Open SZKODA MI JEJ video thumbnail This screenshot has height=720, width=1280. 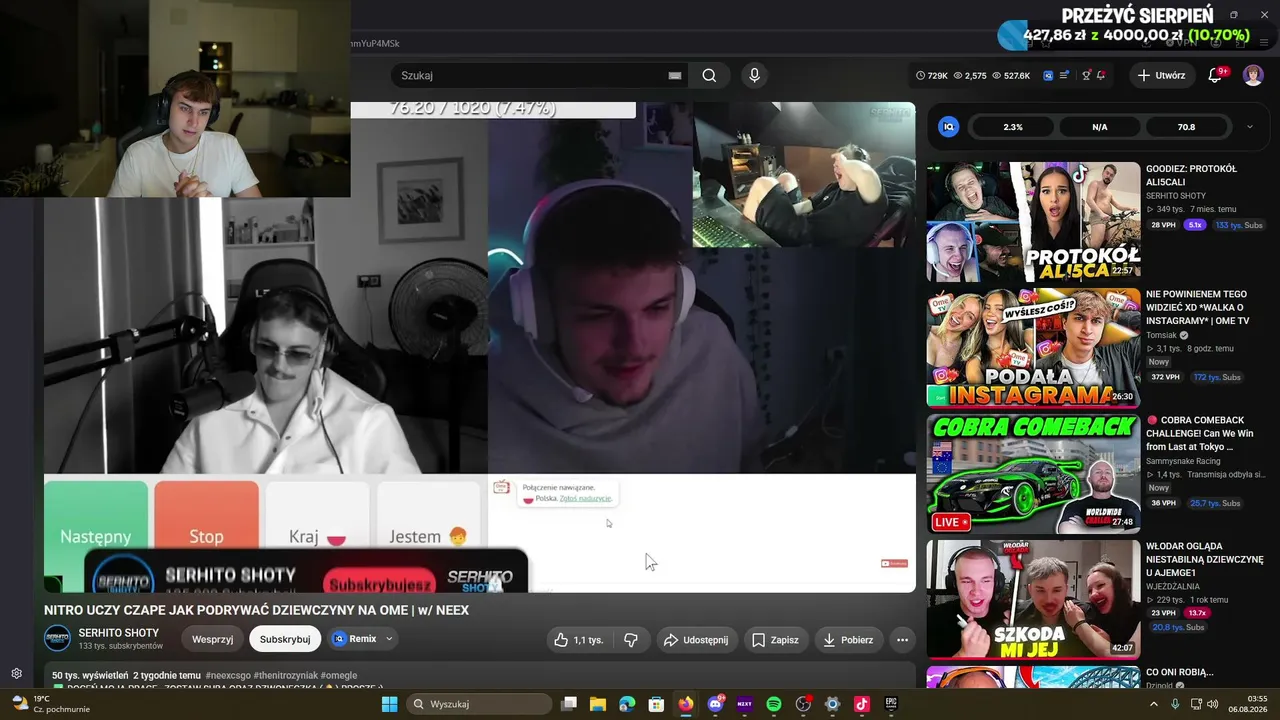pyautogui.click(x=1033, y=600)
